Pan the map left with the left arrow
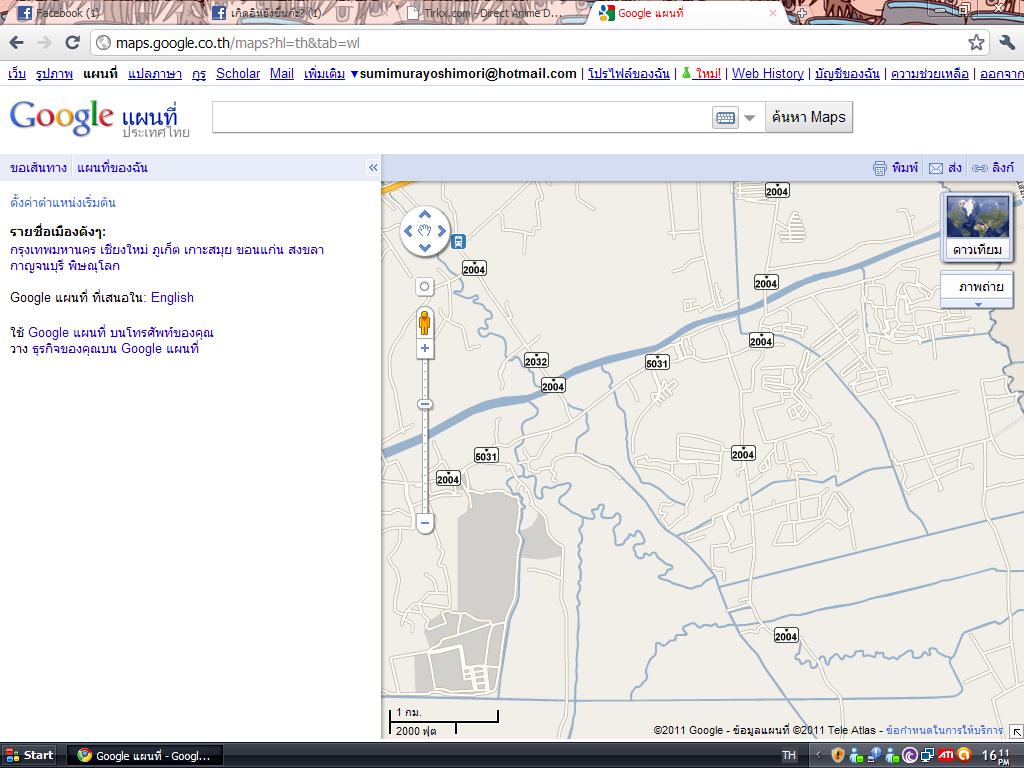The image size is (1024, 768). pos(408,231)
